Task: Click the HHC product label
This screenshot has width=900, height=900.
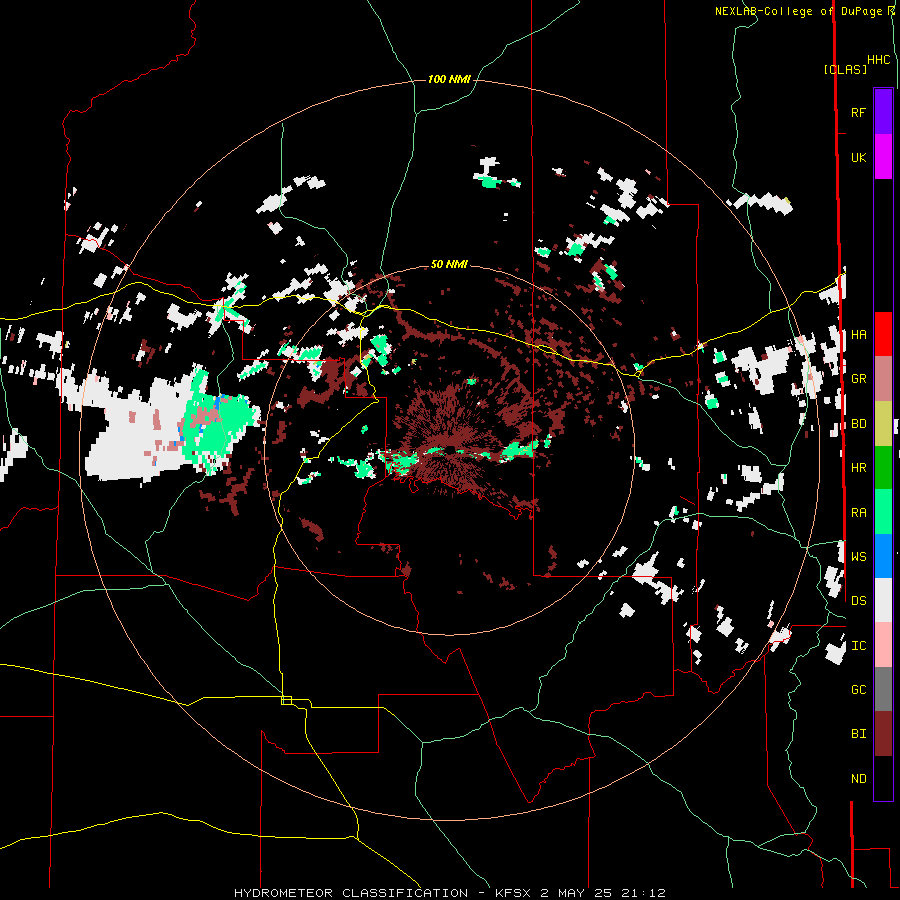Action: (x=878, y=60)
